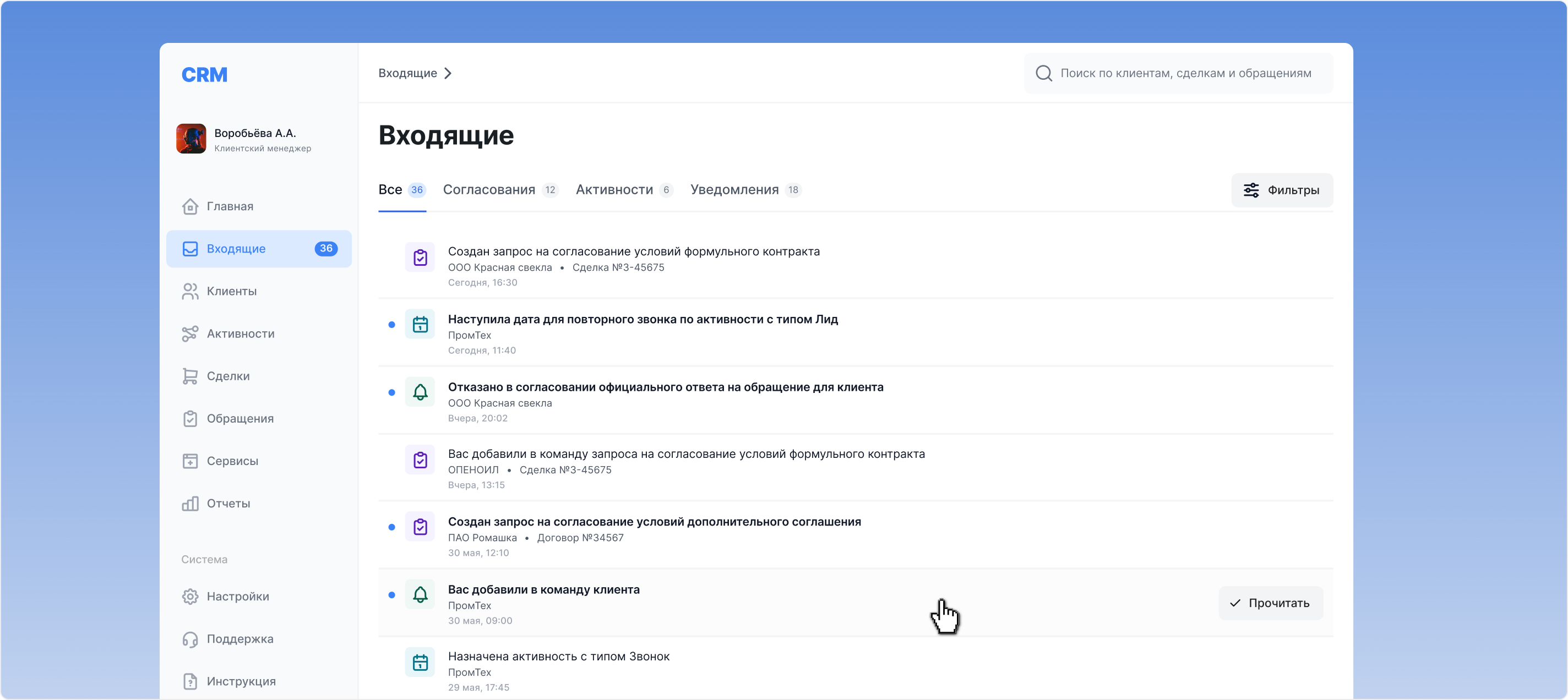Image resolution: width=1568 pixels, height=700 pixels.
Task: Click the Настройки gear icon
Action: [190, 597]
